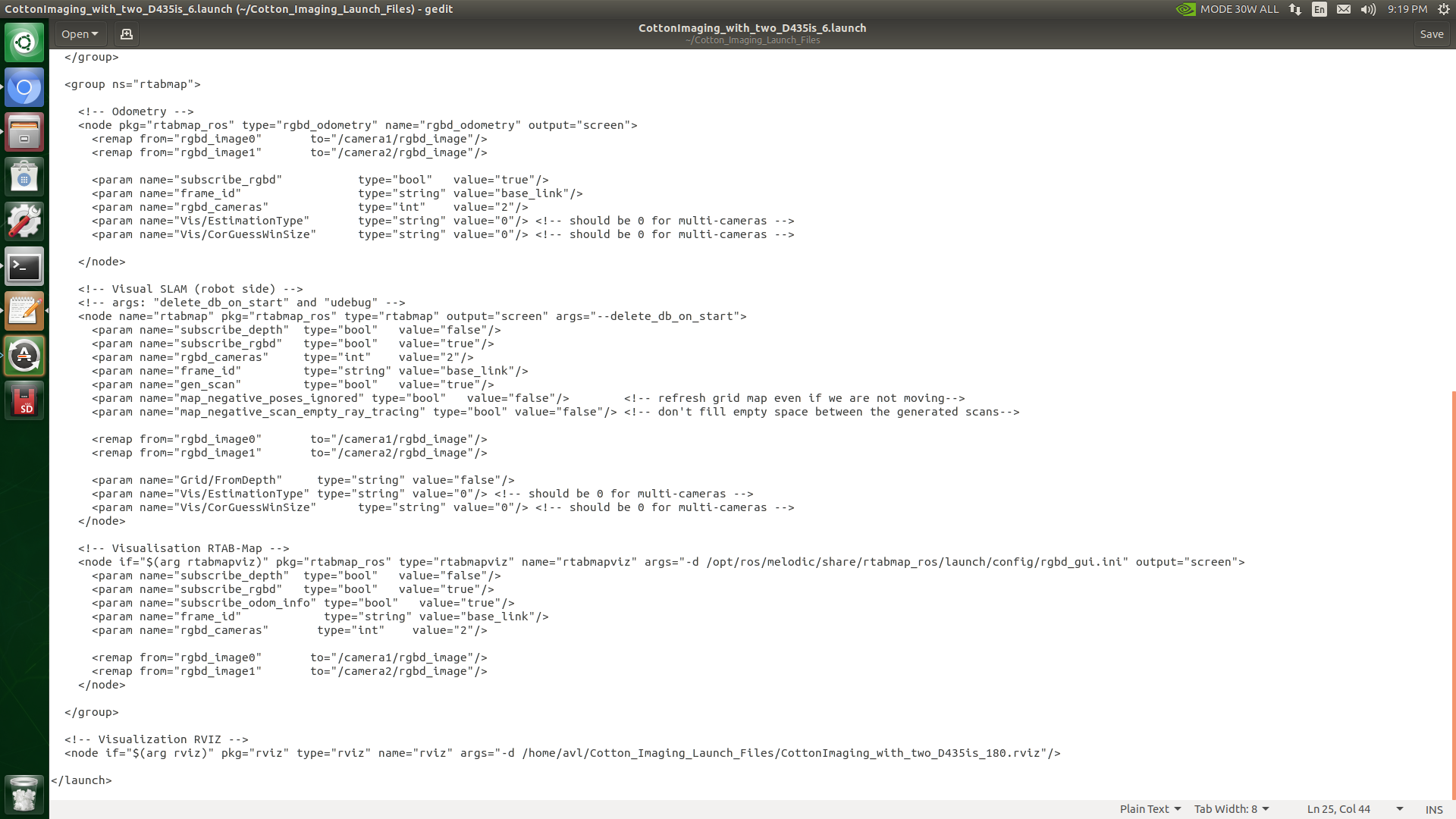1456x819 pixels.
Task: Open the SD card tool icon
Action: pos(24,400)
